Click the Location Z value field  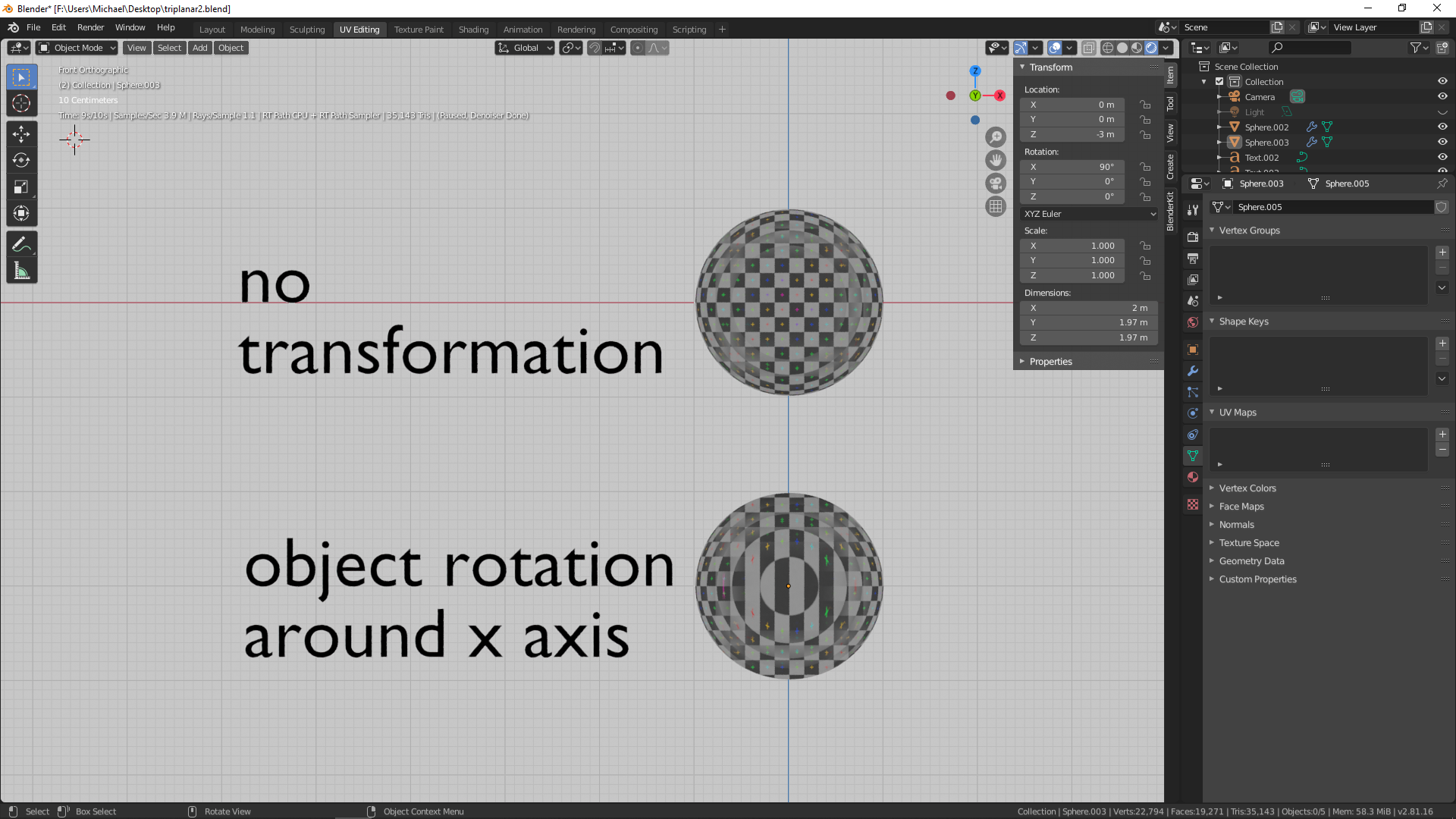point(1072,134)
